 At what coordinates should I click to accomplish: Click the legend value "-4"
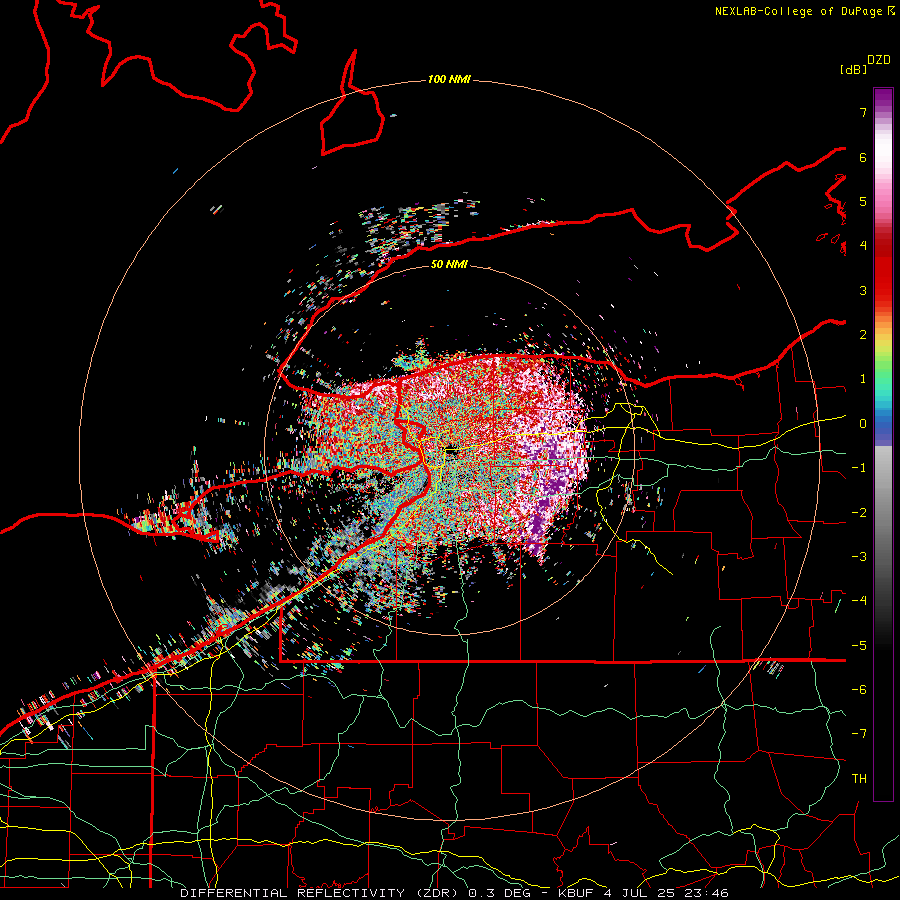pos(859,600)
